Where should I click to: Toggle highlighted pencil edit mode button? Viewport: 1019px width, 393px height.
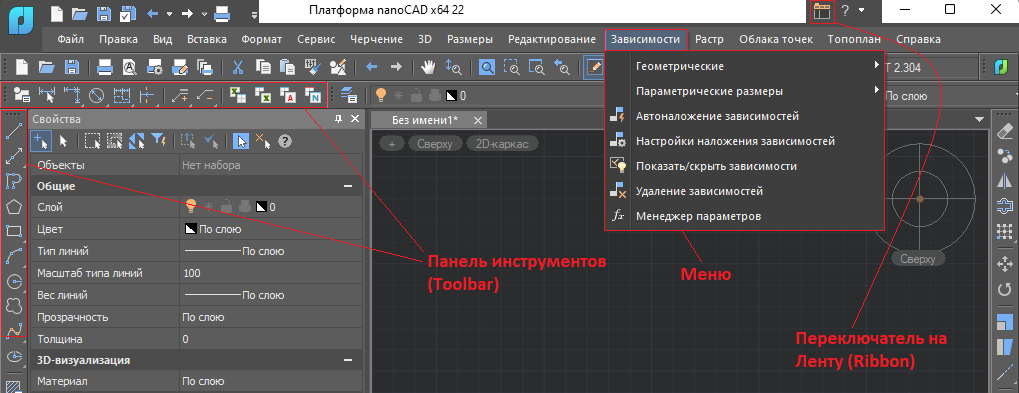[x=593, y=66]
